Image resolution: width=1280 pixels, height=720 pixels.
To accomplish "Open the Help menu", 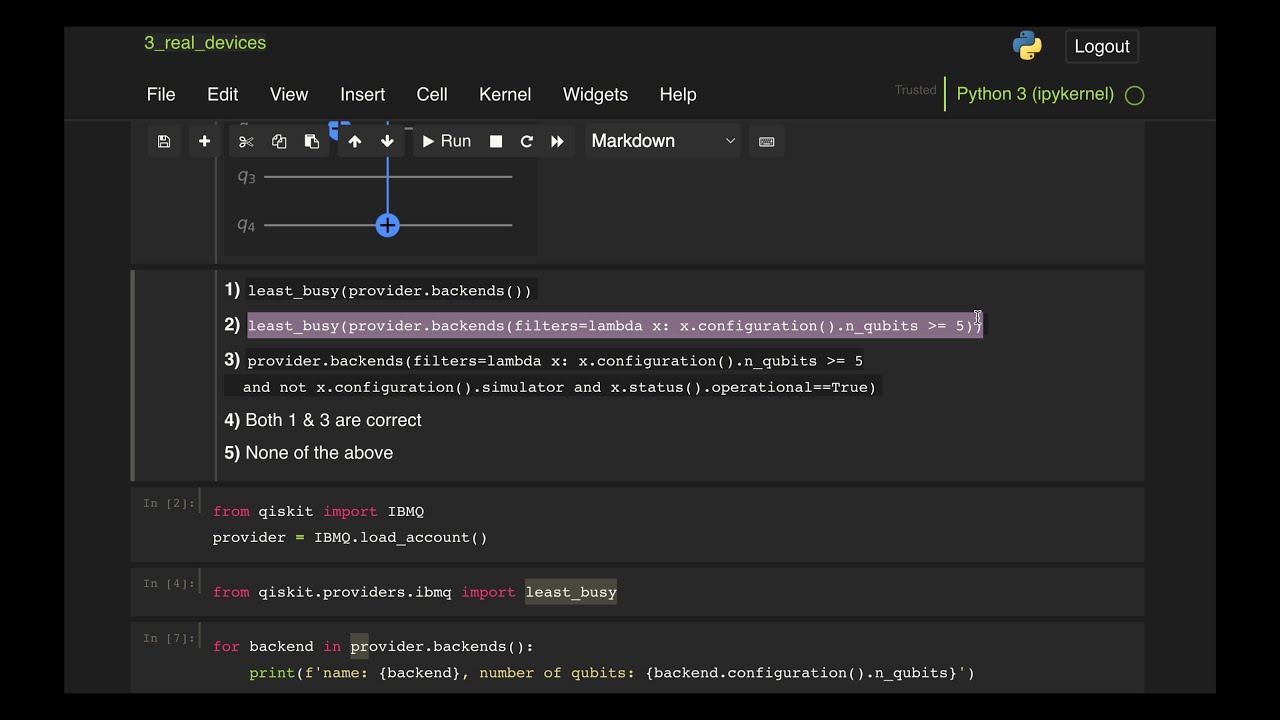I will click(x=678, y=94).
